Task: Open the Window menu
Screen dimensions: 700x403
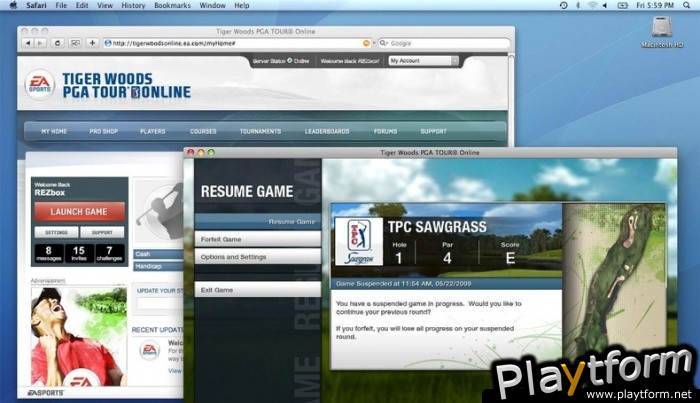Action: (x=212, y=5)
